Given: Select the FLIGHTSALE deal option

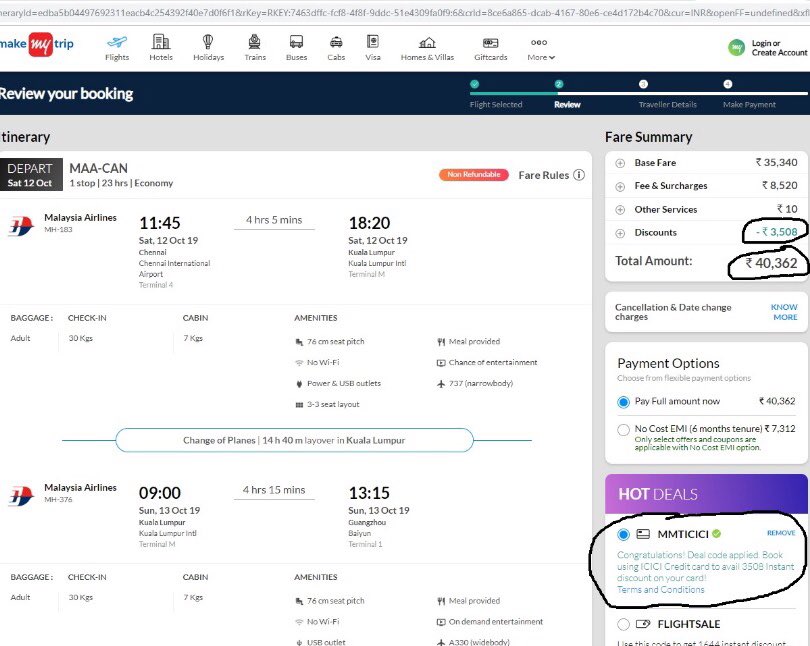Looking at the screenshot, I should (625, 623).
